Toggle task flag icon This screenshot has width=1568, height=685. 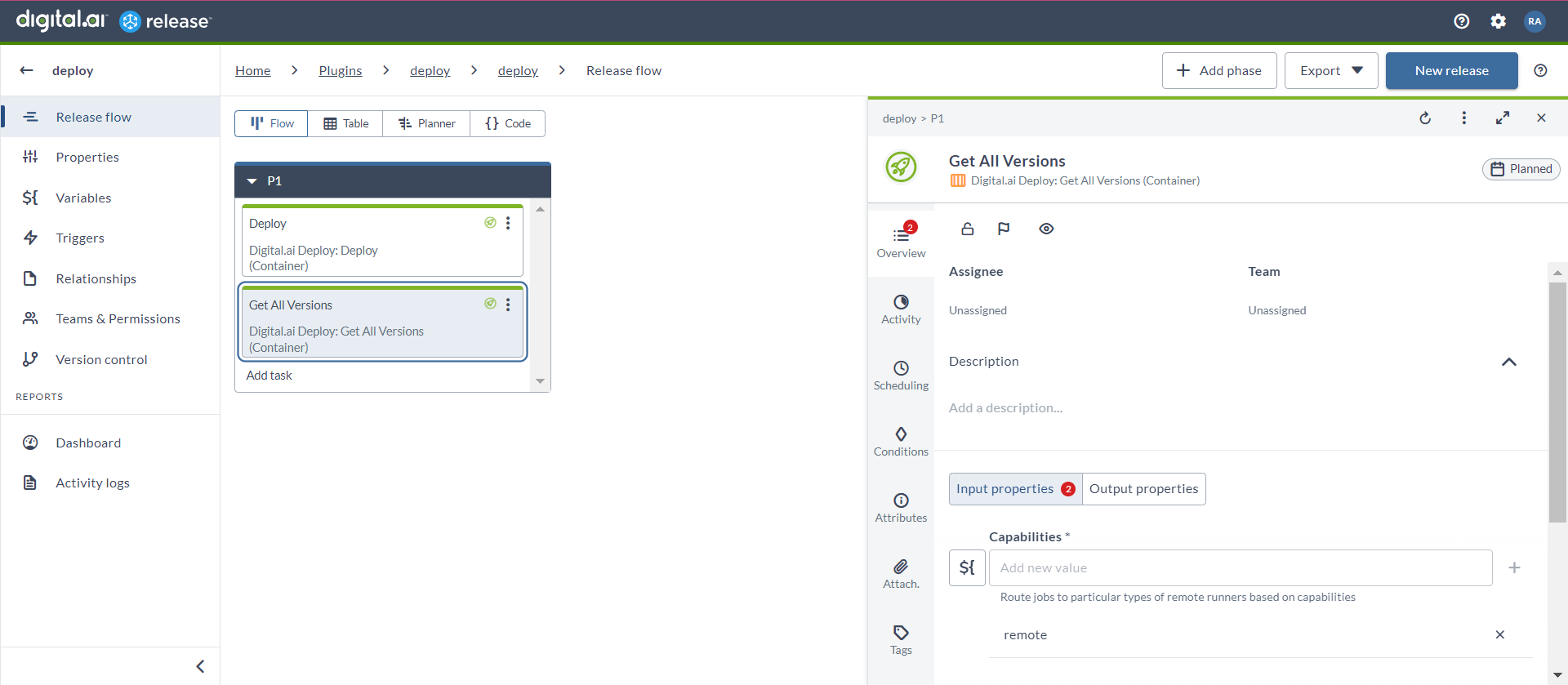(1004, 229)
